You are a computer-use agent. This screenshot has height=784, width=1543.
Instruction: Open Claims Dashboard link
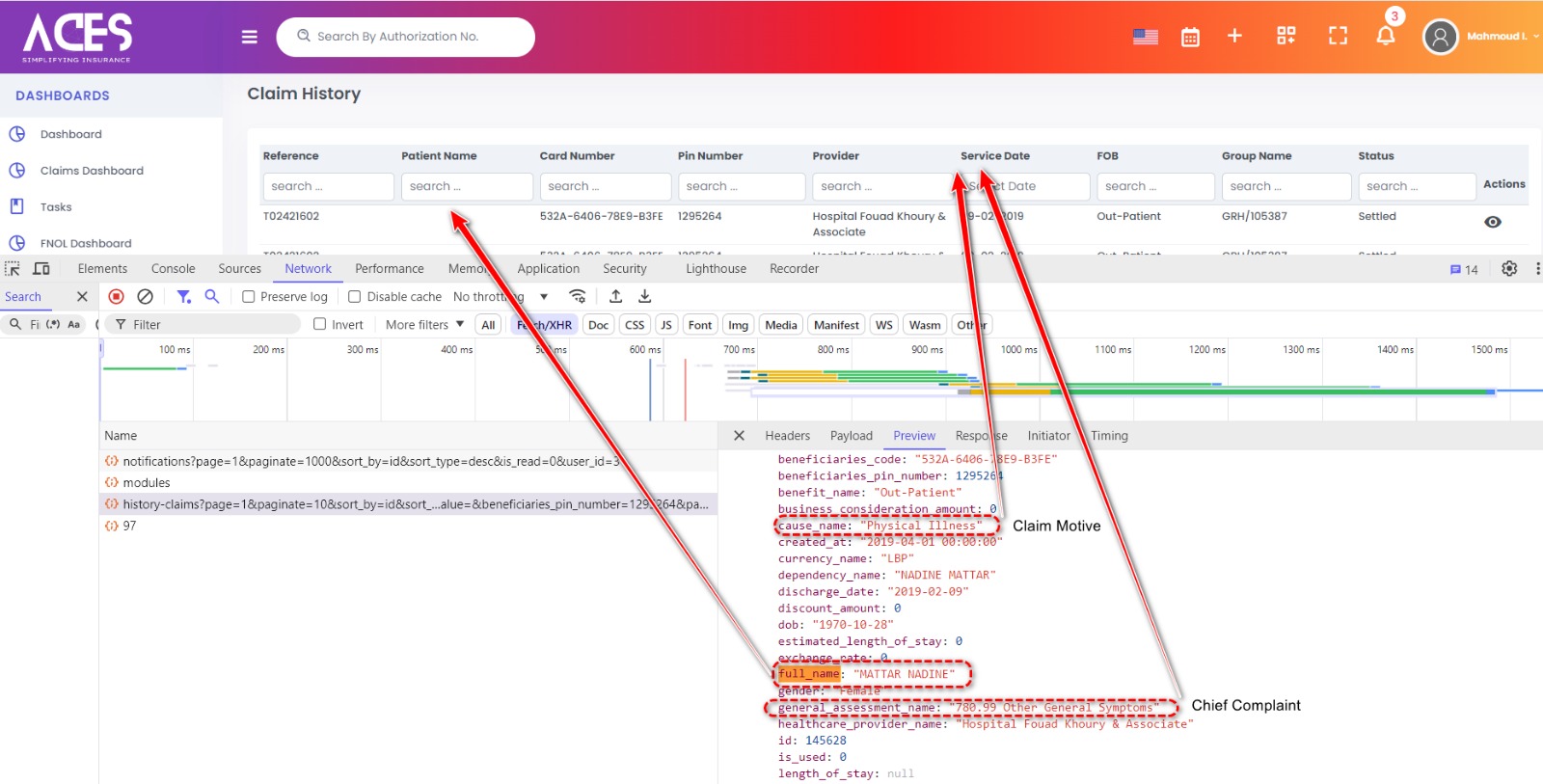point(92,171)
